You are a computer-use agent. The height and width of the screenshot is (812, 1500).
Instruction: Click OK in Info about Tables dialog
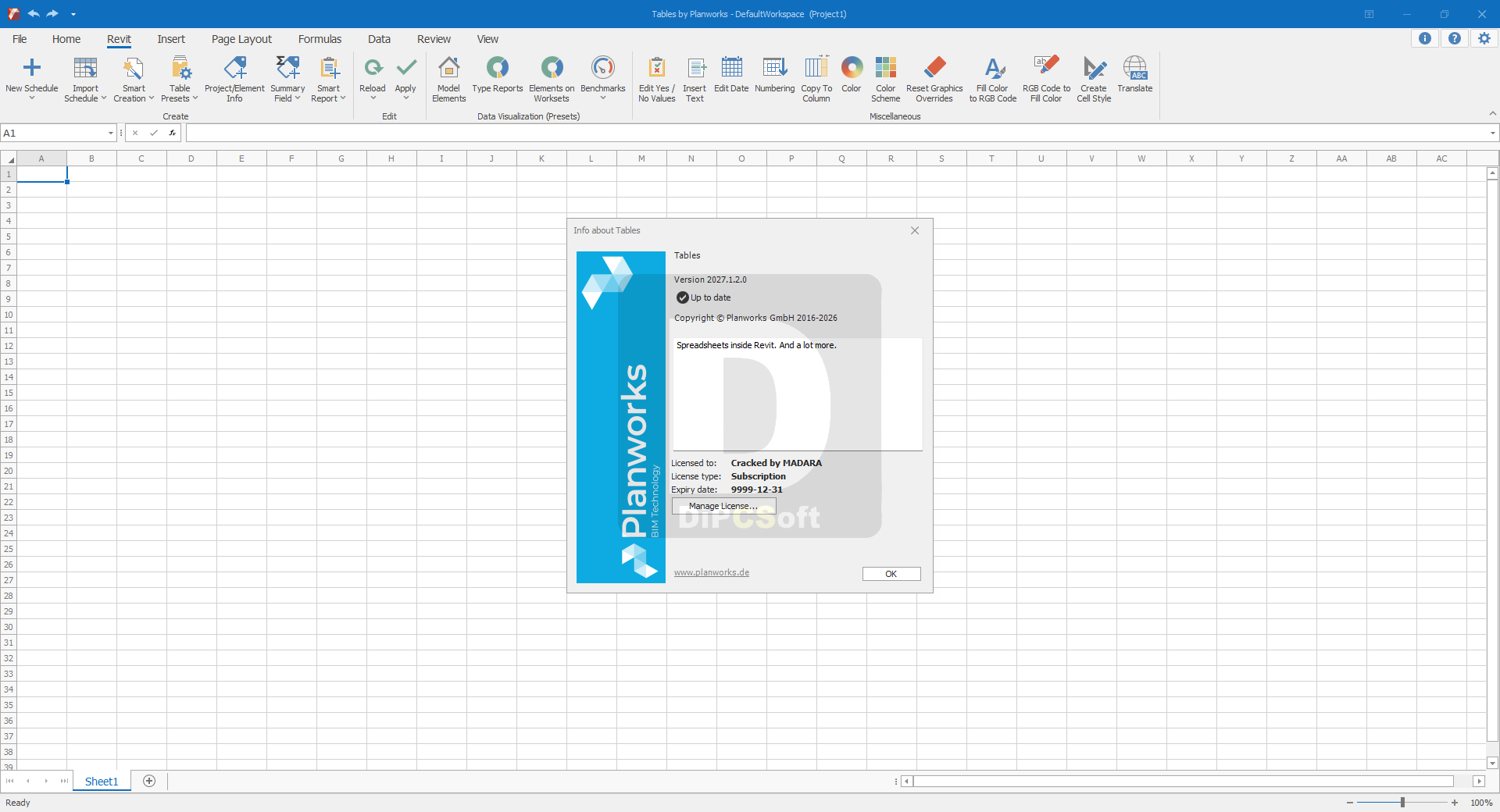coord(891,574)
